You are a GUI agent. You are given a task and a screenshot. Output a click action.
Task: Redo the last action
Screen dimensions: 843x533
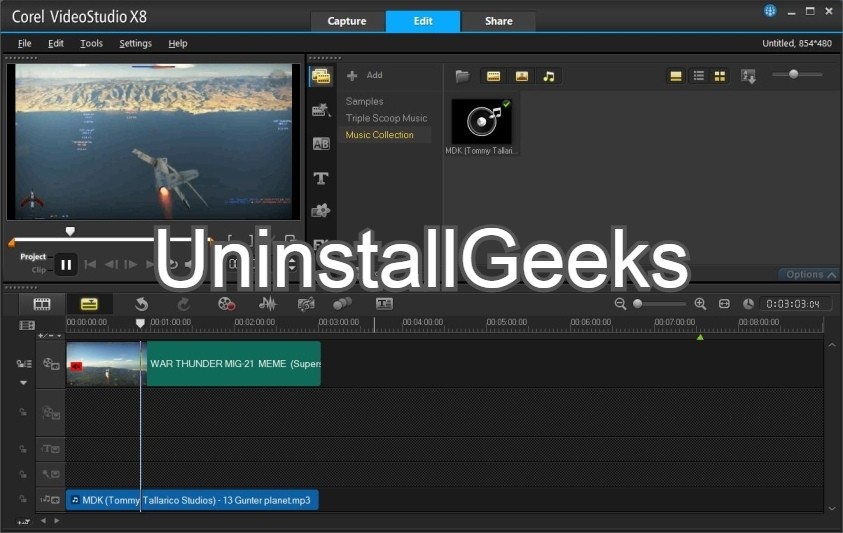click(x=184, y=304)
